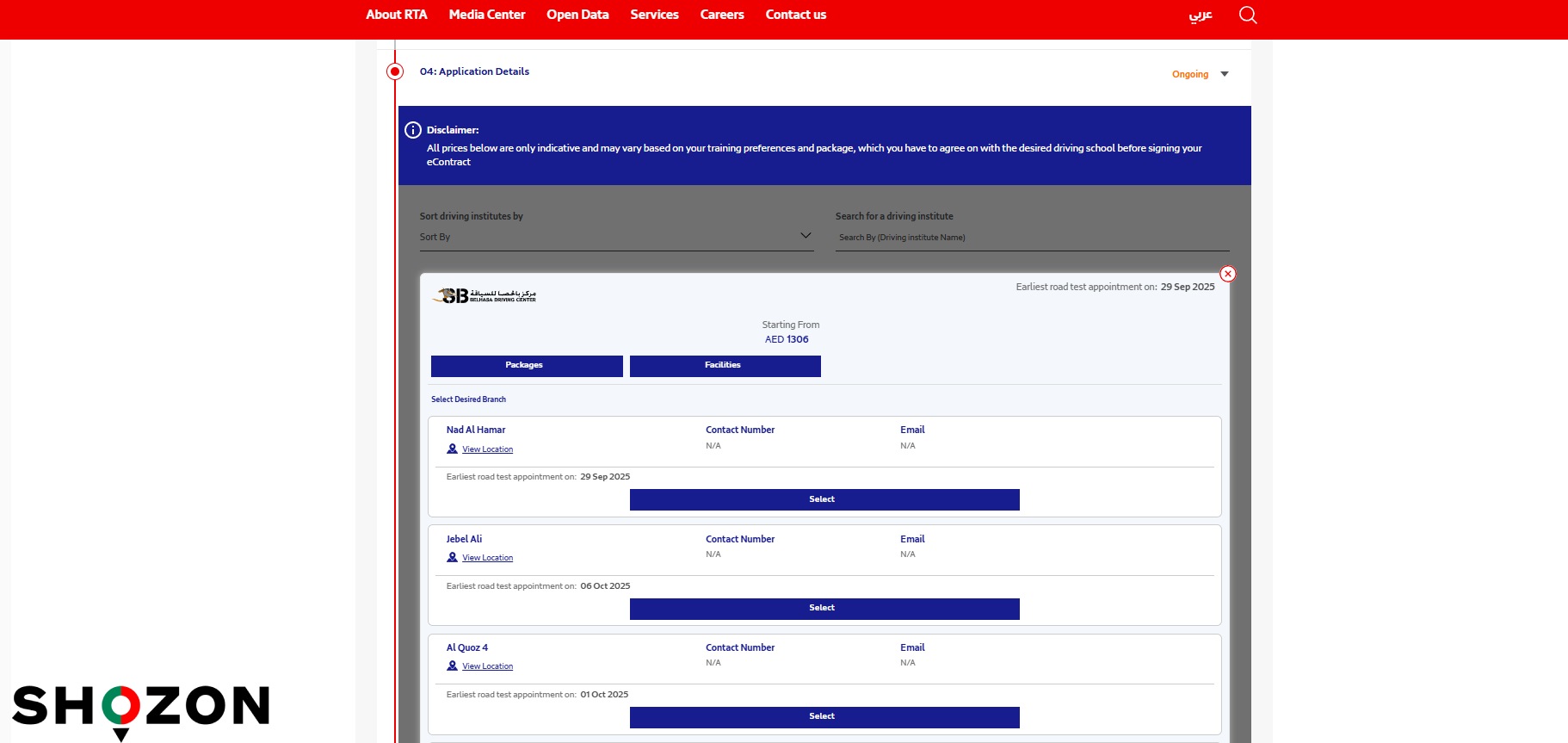Image resolution: width=1568 pixels, height=743 pixels.
Task: Click the search magnifier icon in header
Action: [x=1247, y=15]
